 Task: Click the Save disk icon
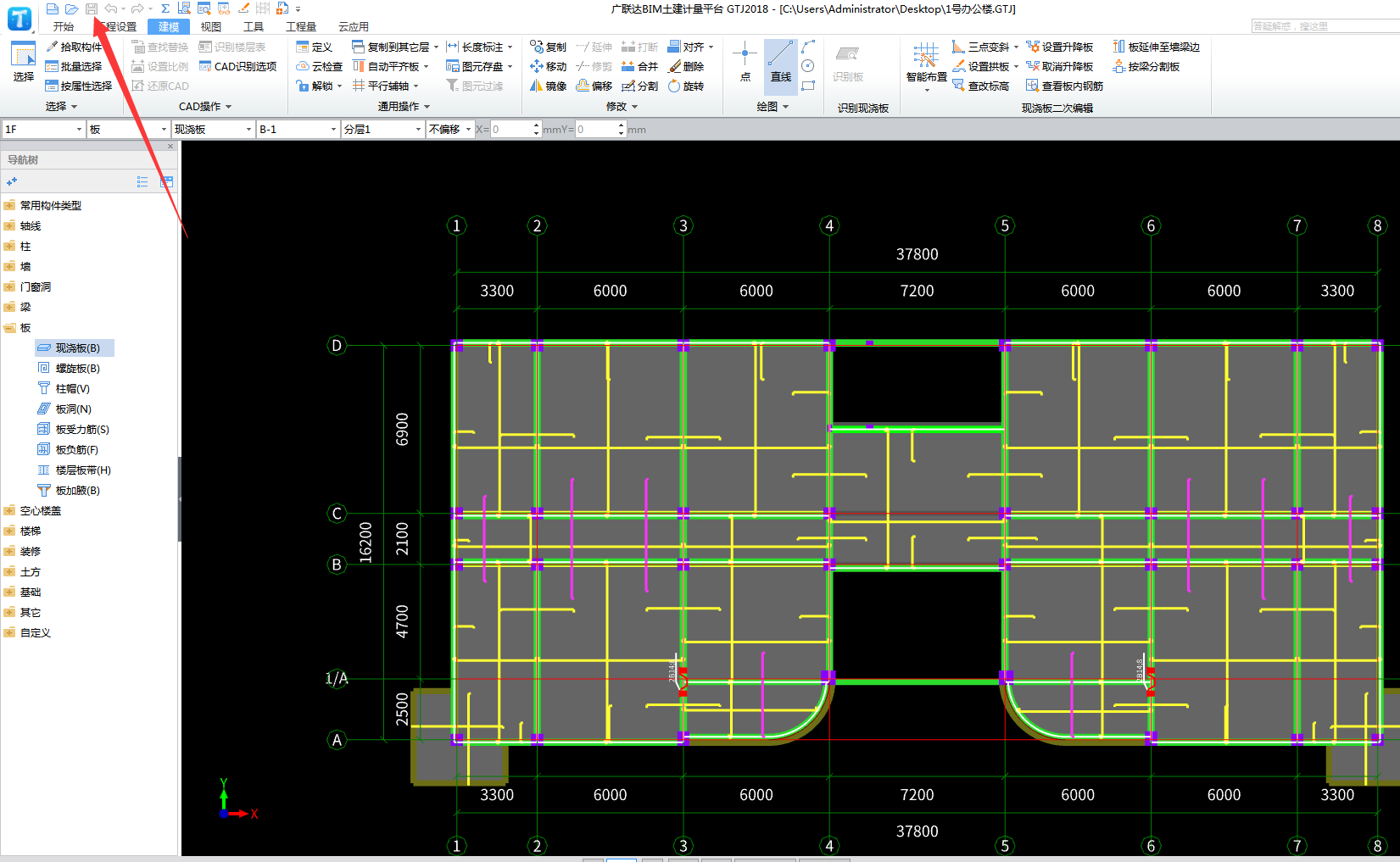pos(92,8)
